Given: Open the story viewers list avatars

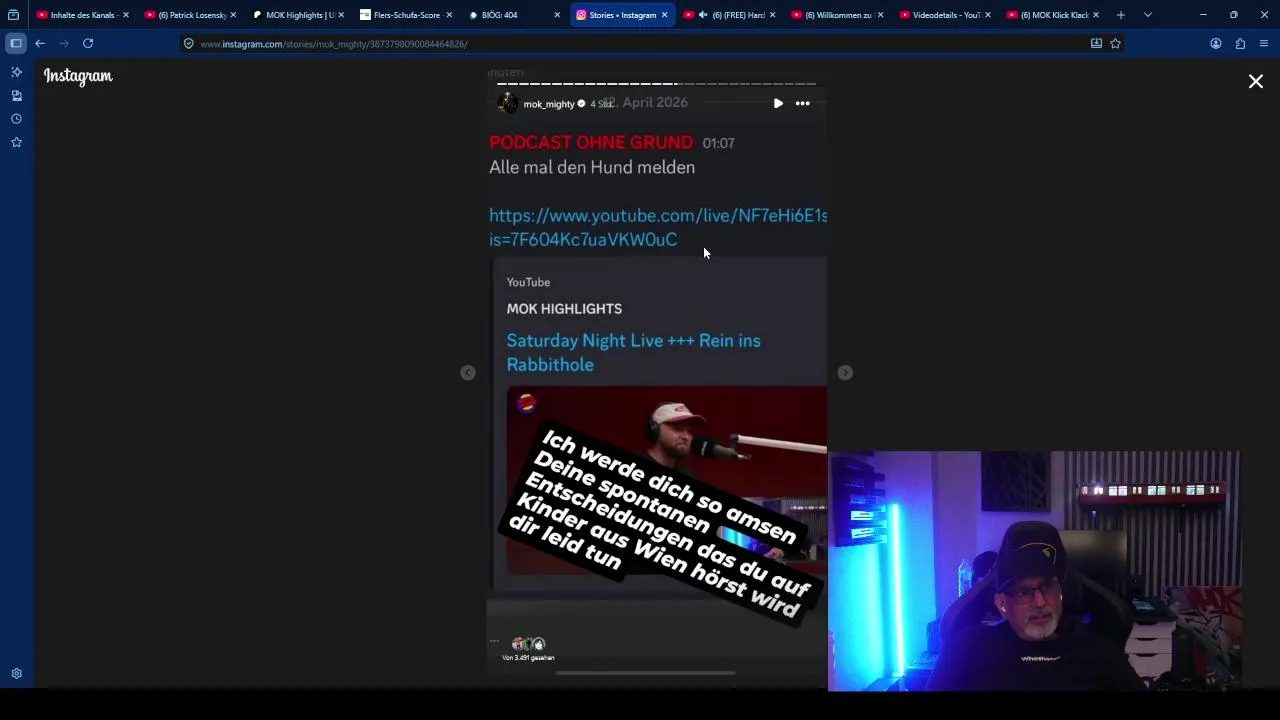Looking at the screenshot, I should tap(528, 644).
